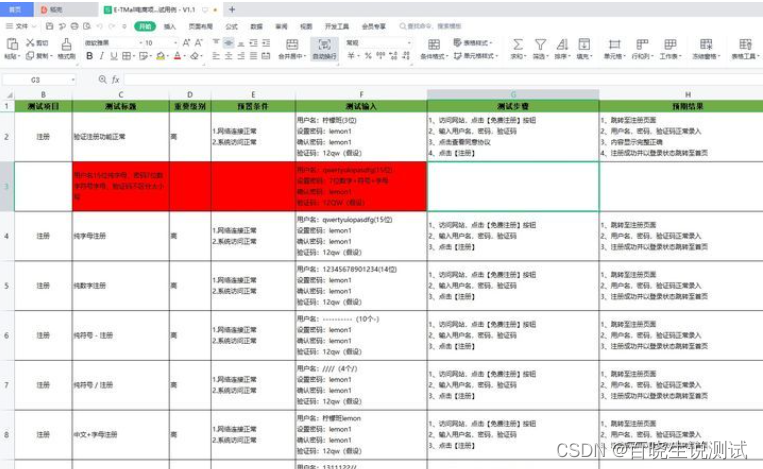Click the Fill down icon

(x=584, y=44)
